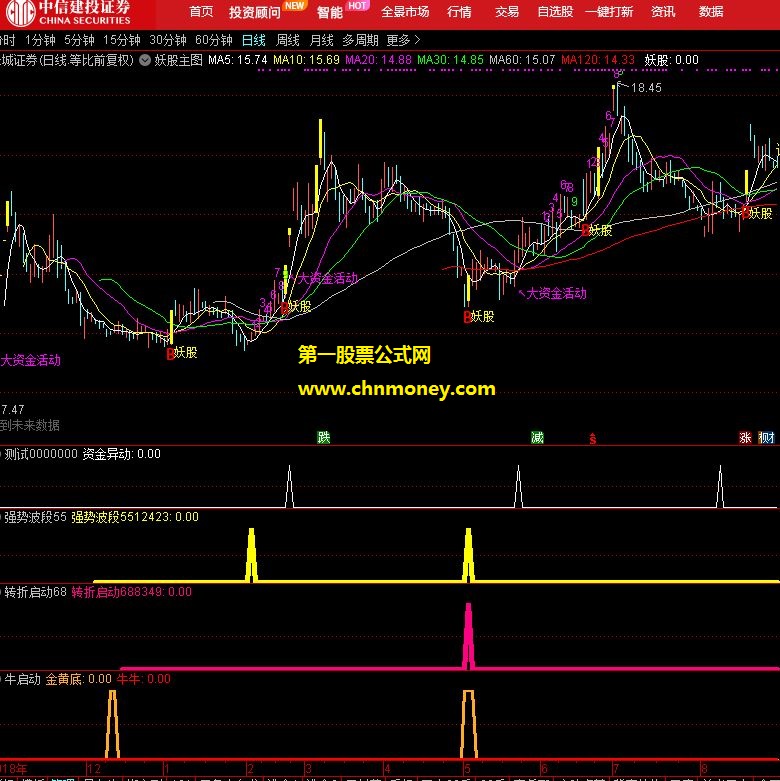Click the B妖股 signal near 12 in June
Viewport: 780px width, 781px height.
(x=597, y=230)
